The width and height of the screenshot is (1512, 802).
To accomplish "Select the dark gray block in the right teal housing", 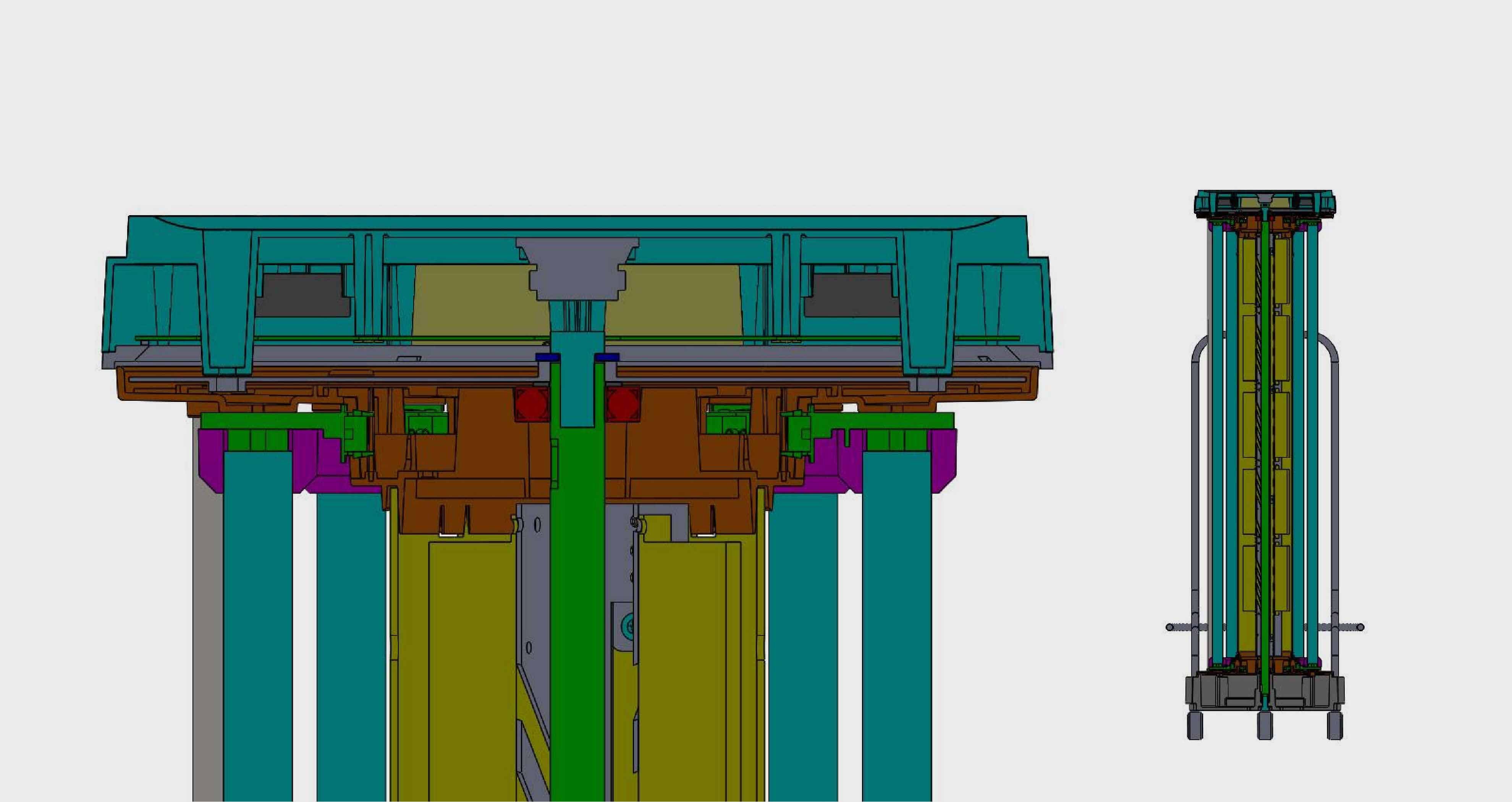I will tap(852, 295).
